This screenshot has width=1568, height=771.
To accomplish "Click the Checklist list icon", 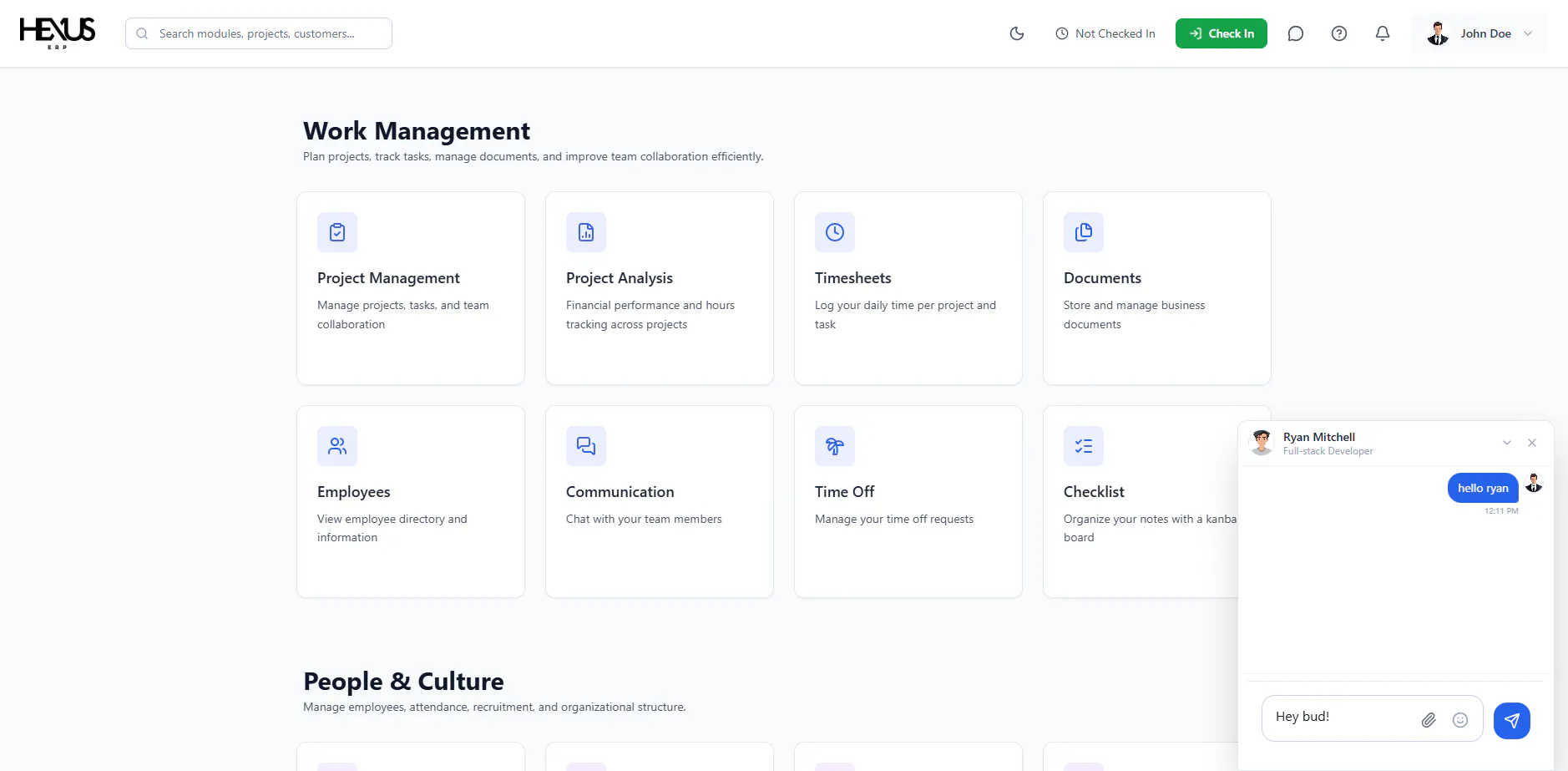I will [1084, 446].
